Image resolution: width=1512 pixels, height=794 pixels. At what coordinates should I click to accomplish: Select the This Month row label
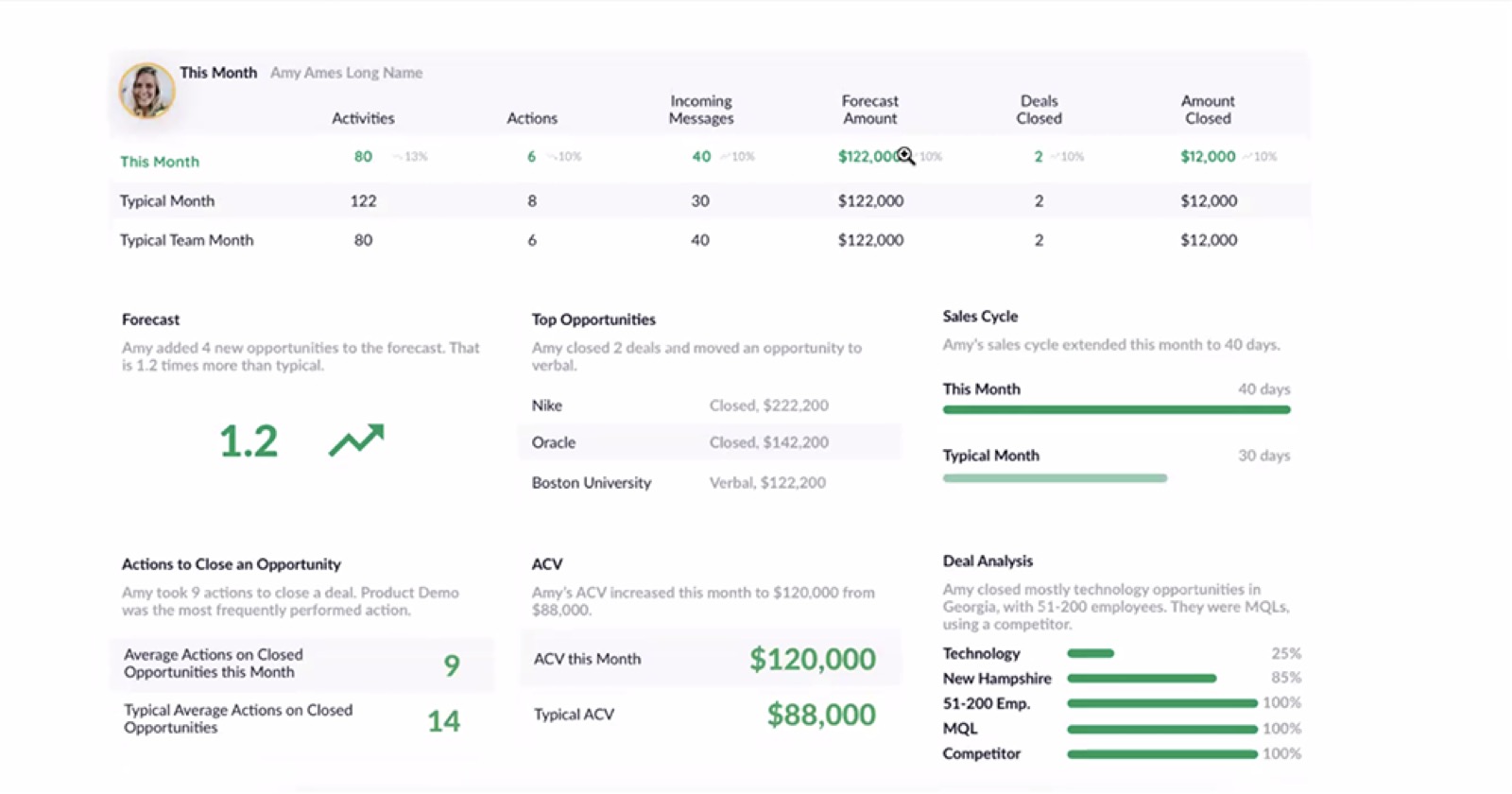pyautogui.click(x=160, y=162)
